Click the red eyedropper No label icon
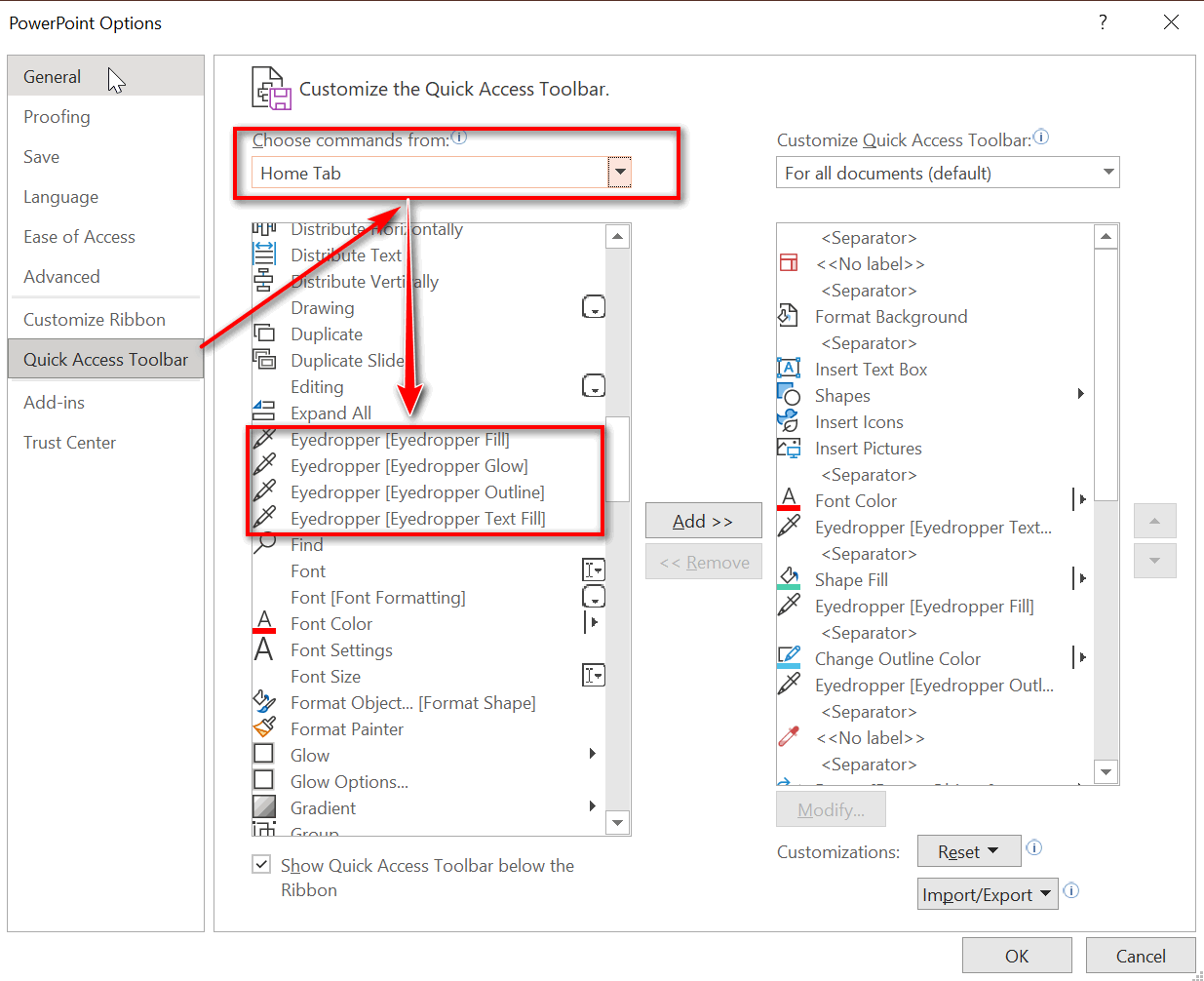Image resolution: width=1204 pixels, height=981 pixels. click(x=789, y=736)
